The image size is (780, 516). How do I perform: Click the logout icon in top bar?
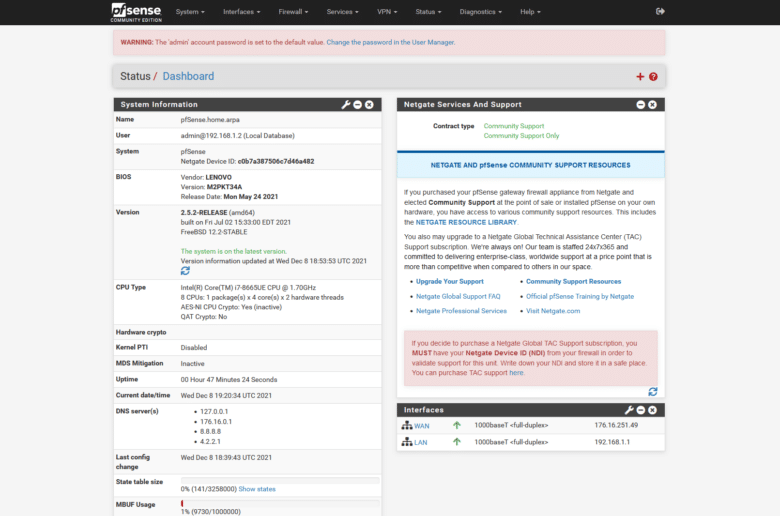(x=660, y=11)
